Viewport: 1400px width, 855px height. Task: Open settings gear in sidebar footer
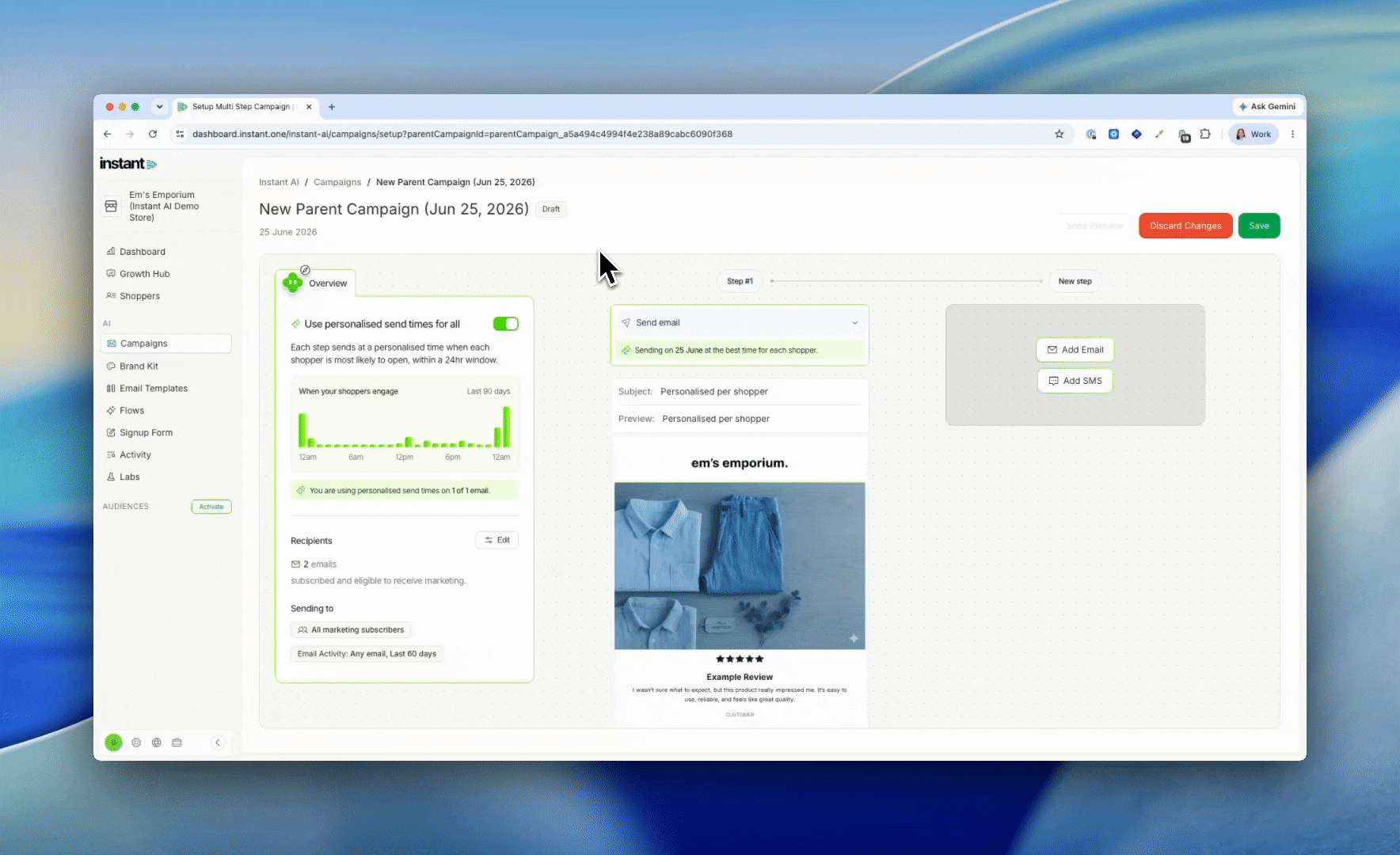pyautogui.click(x=136, y=743)
